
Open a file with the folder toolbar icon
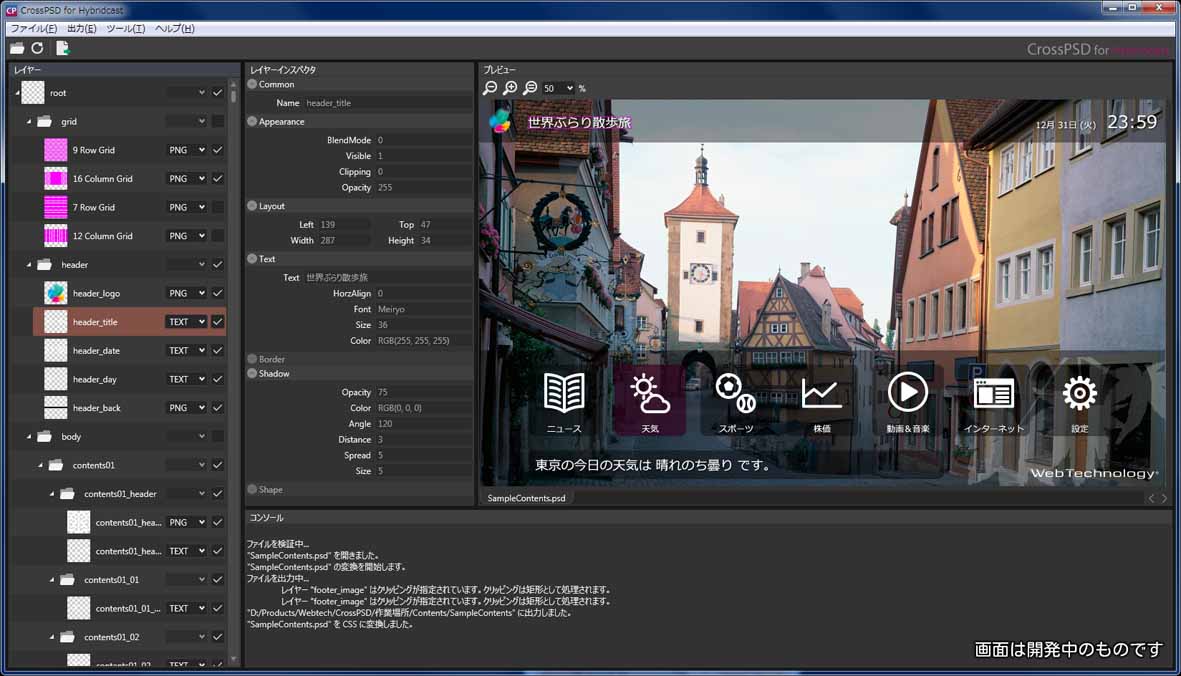(x=17, y=48)
